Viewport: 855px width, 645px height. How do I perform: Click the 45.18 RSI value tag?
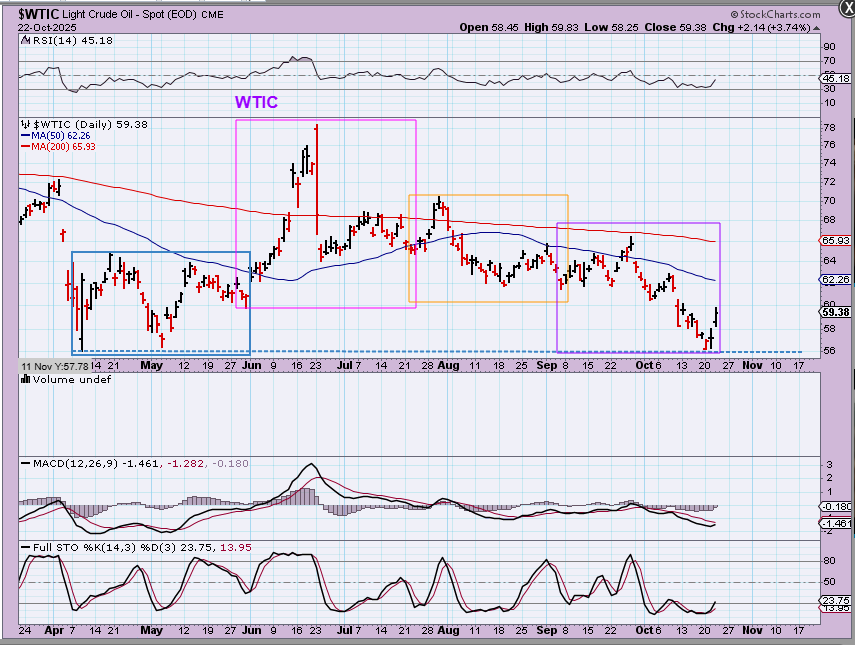(834, 78)
